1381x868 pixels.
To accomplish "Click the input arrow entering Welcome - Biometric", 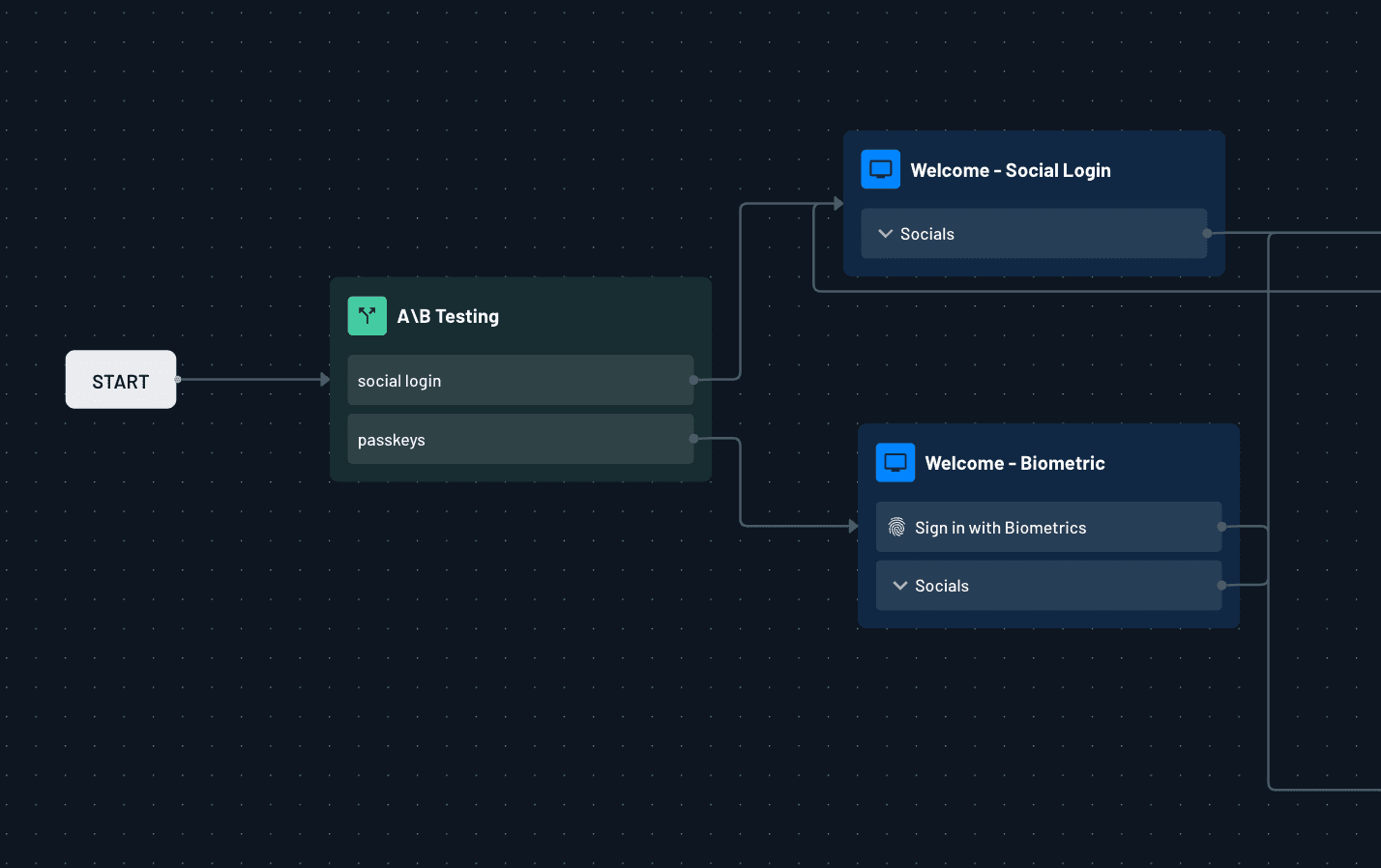I will 851,525.
